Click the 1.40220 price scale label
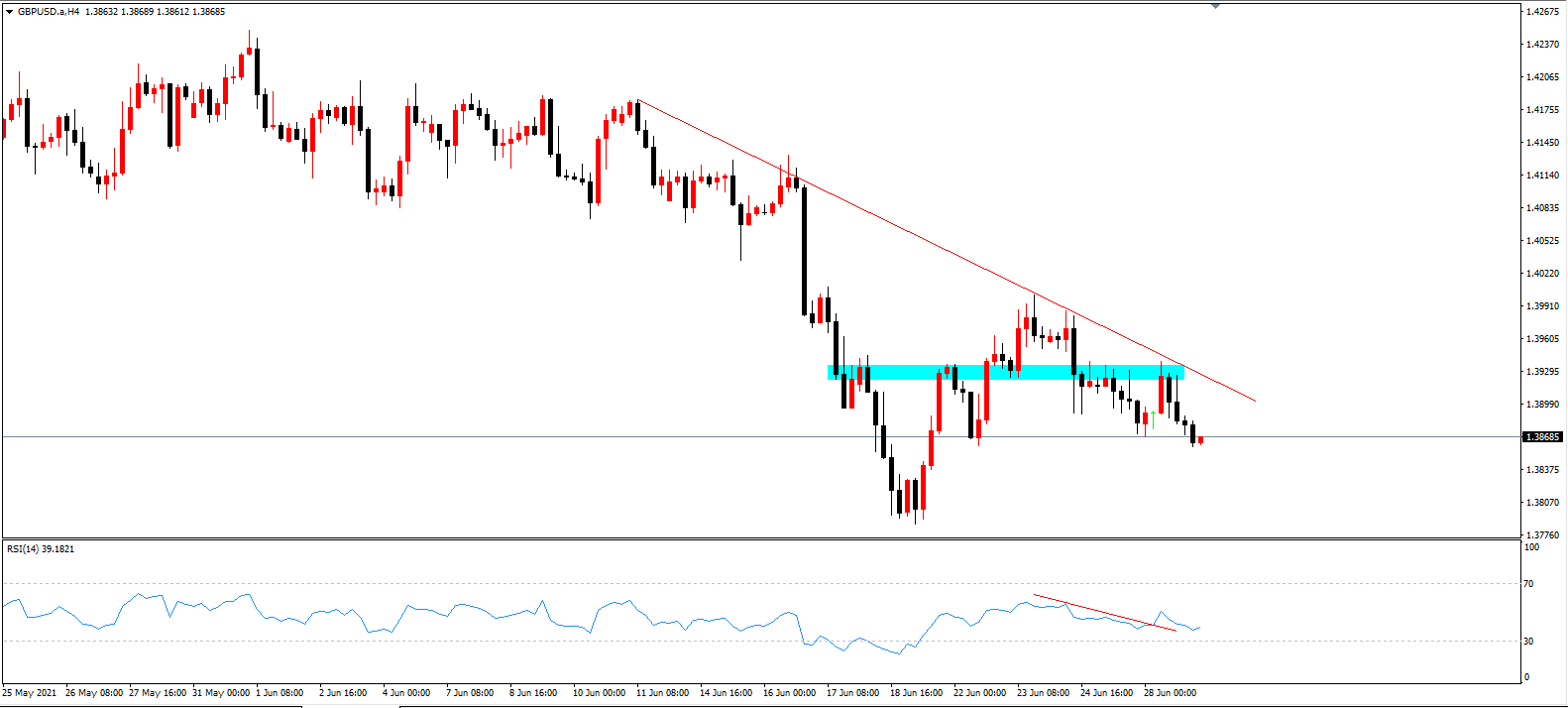 point(1543,274)
